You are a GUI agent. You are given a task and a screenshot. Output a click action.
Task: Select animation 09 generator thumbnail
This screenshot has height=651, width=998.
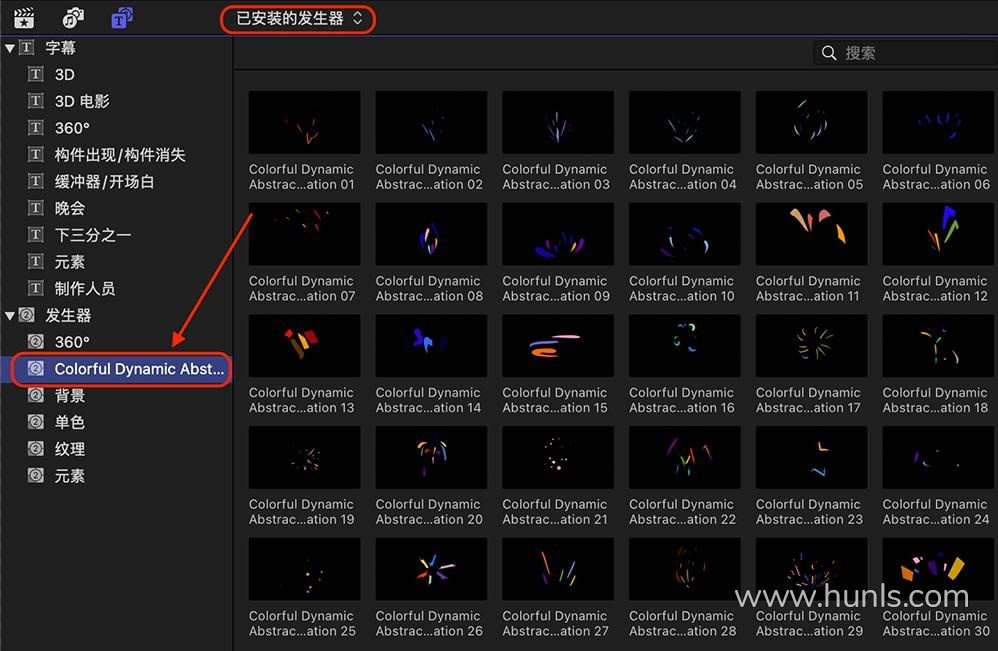pos(558,234)
